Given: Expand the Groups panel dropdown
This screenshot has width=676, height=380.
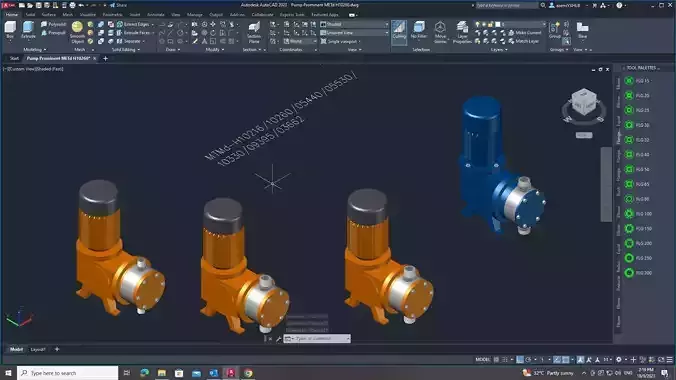Looking at the screenshot, I should (x=559, y=50).
